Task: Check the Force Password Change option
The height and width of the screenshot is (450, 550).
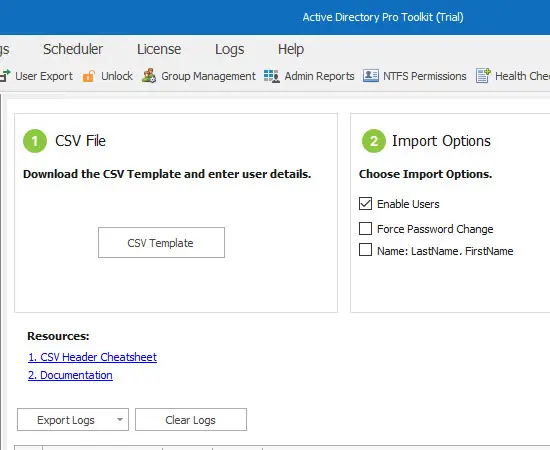Action: (x=365, y=228)
